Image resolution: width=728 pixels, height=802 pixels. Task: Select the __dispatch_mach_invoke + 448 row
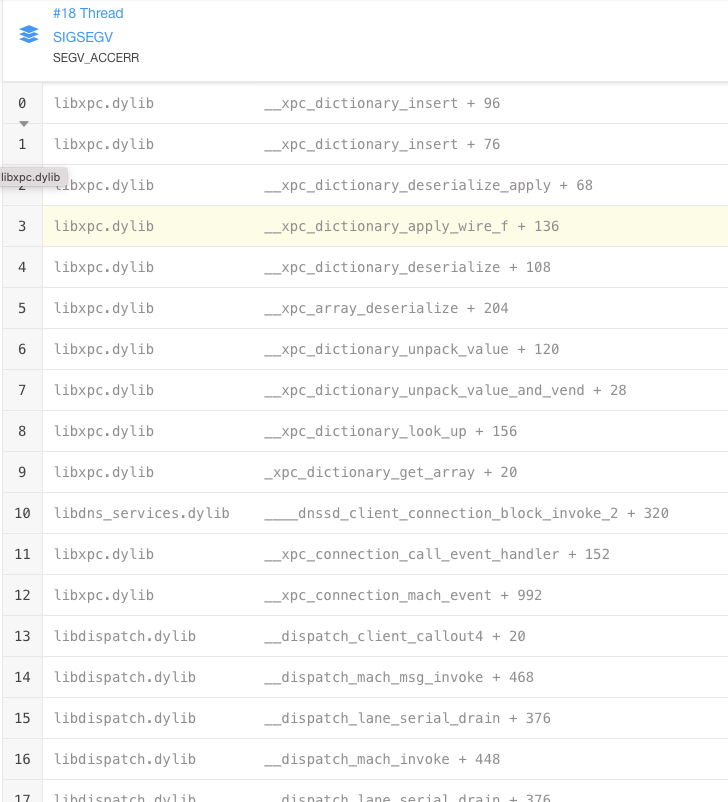(x=381, y=759)
